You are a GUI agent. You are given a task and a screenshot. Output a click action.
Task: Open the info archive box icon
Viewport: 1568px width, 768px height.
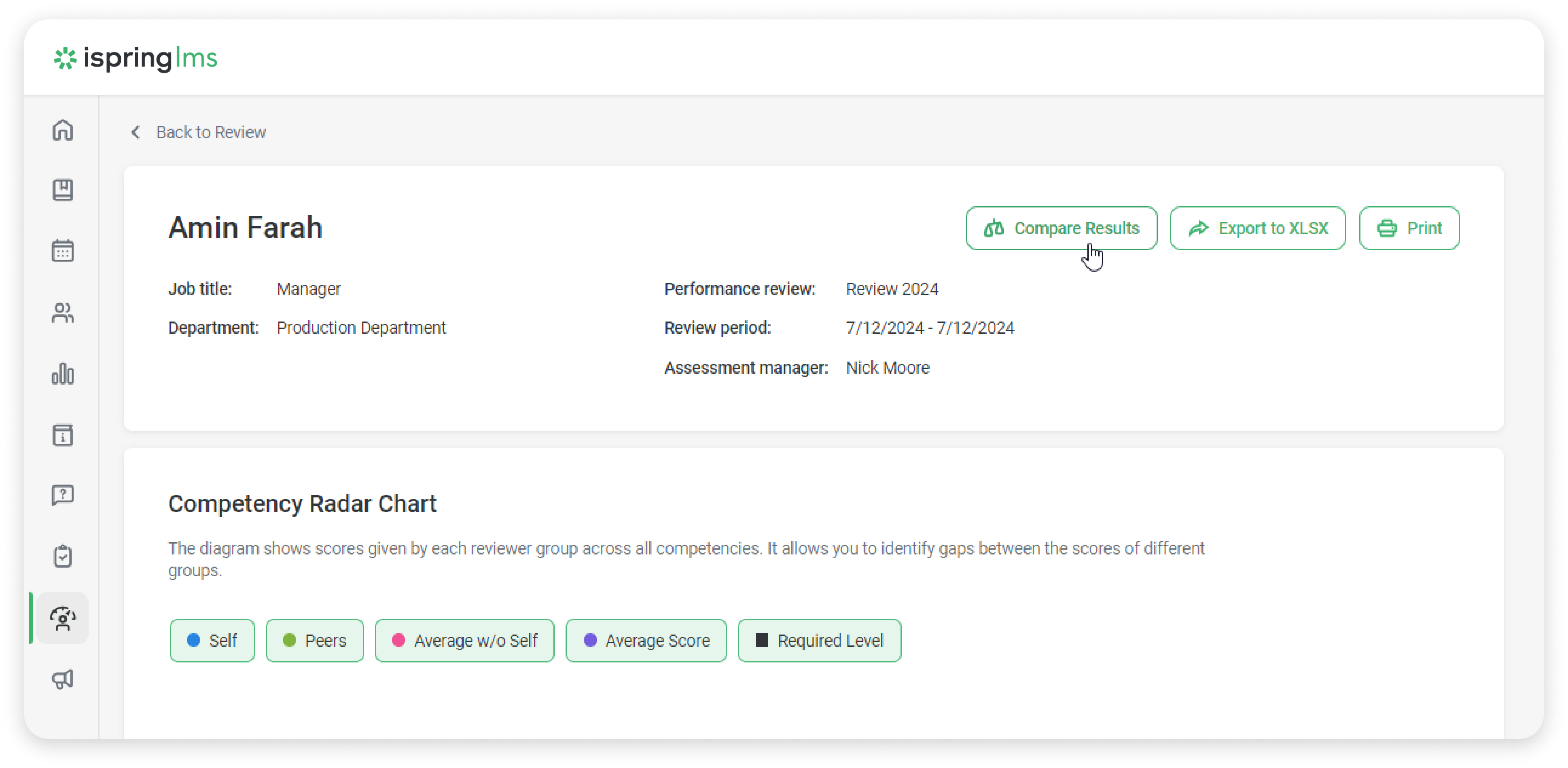(63, 435)
